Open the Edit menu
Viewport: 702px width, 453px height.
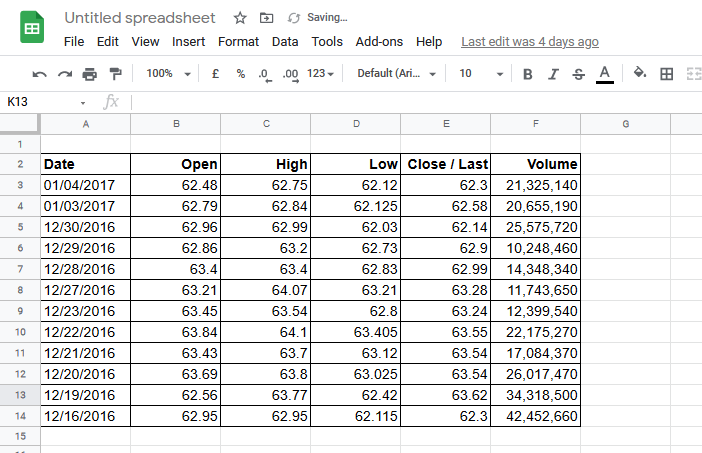tap(107, 42)
